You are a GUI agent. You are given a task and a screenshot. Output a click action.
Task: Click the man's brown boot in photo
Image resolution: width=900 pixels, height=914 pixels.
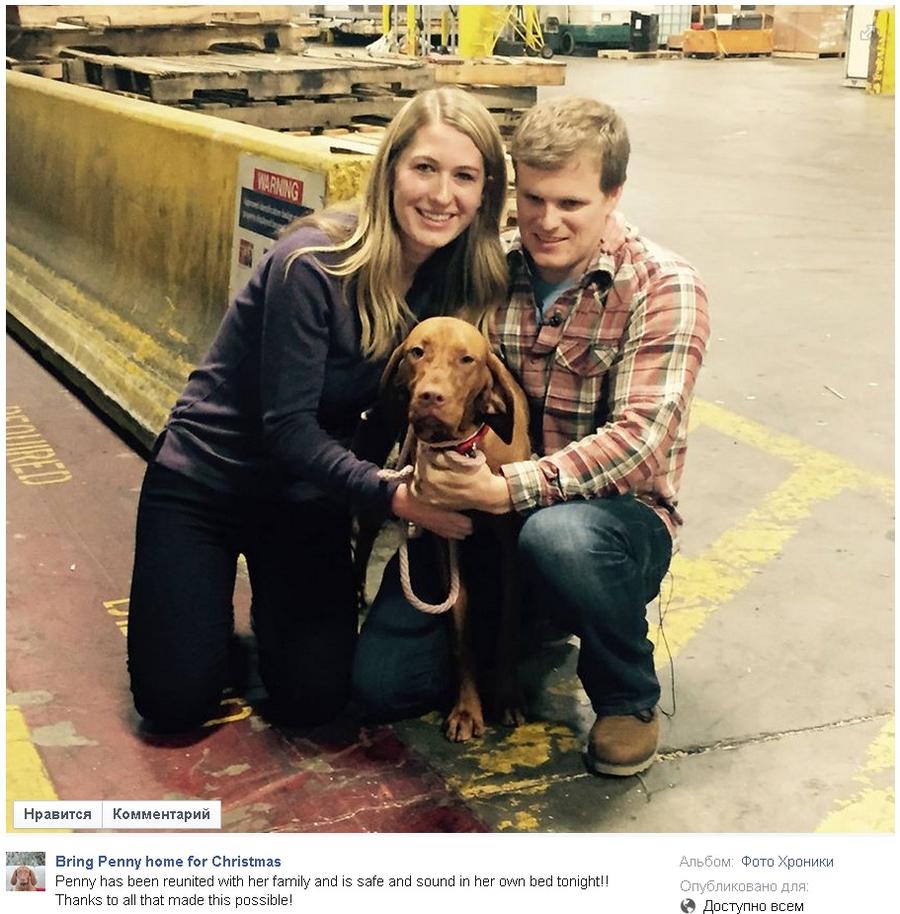point(623,743)
